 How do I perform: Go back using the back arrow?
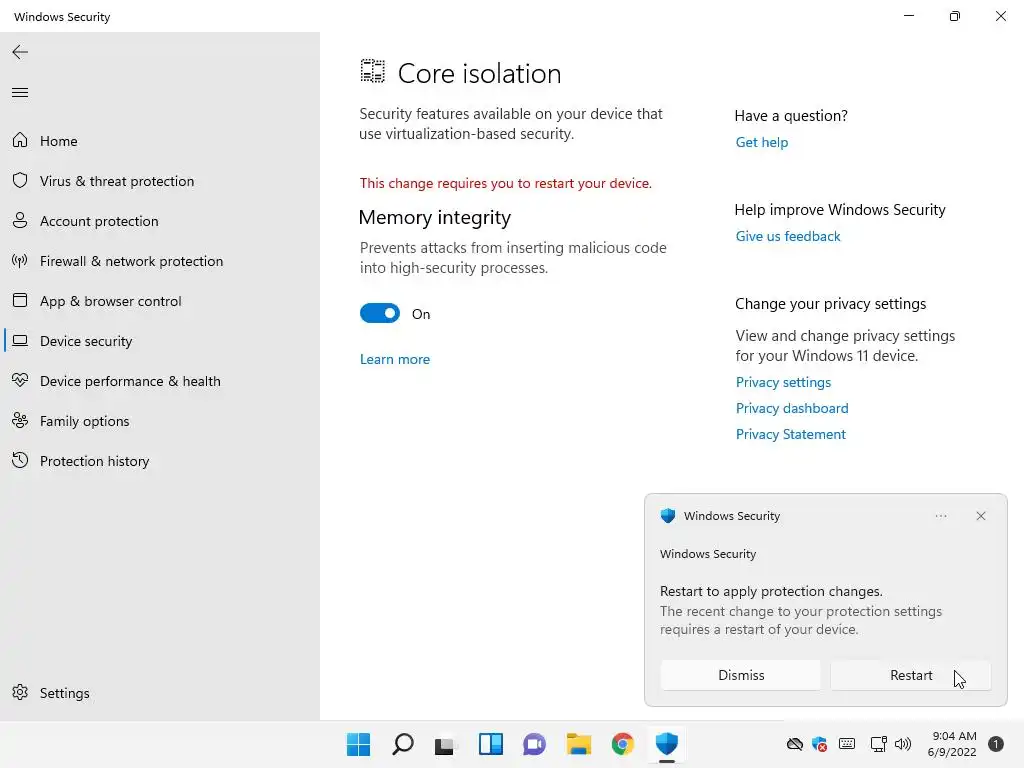point(20,52)
